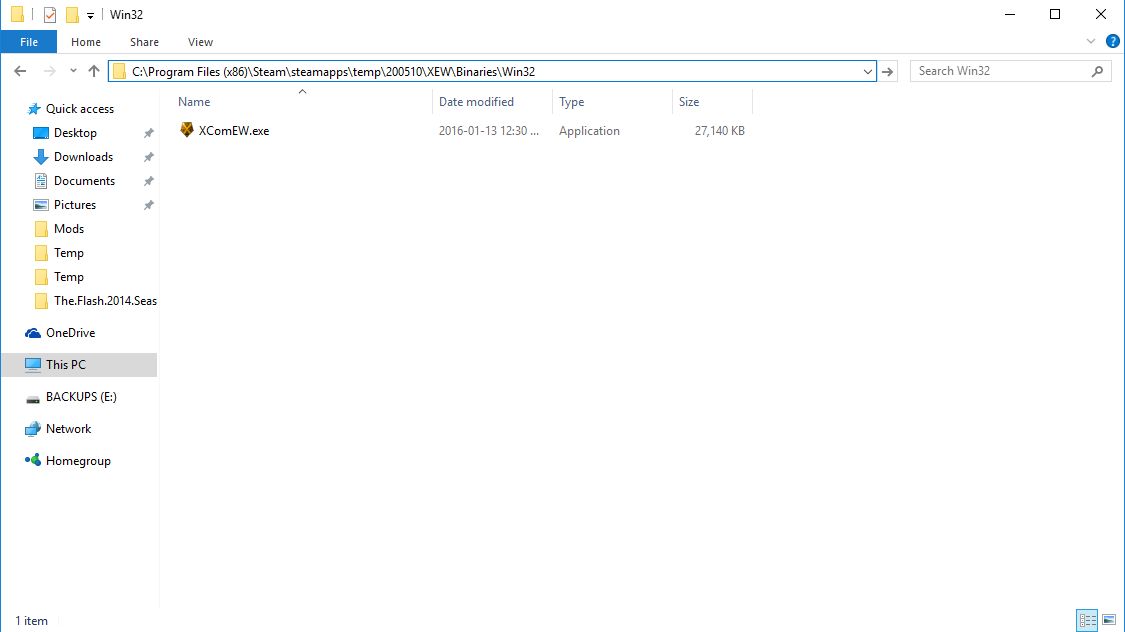The image size is (1125, 632).
Task: Select the XComEW.exe file
Action: tap(233, 131)
